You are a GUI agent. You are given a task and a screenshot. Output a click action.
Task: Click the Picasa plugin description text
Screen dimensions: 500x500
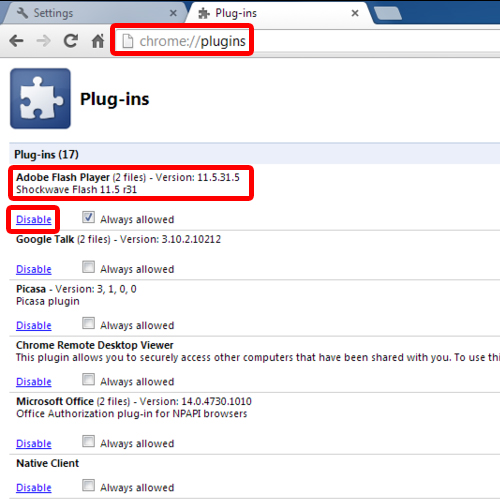[48, 301]
